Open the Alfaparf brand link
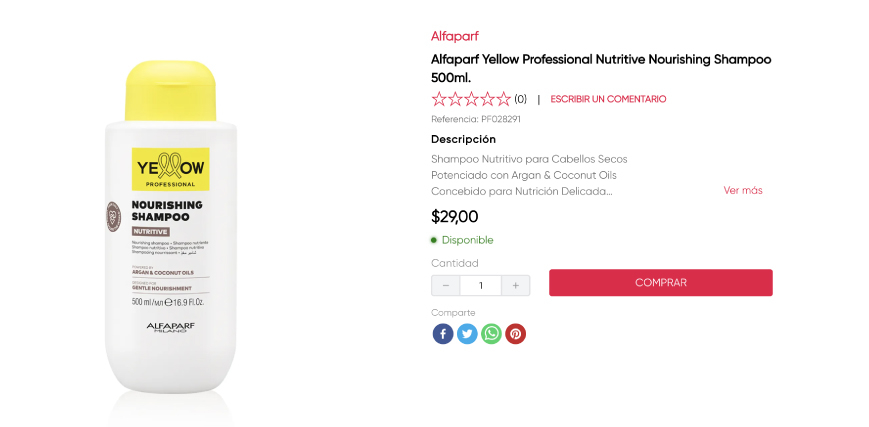Screen dimensions: 869x427 coord(455,36)
